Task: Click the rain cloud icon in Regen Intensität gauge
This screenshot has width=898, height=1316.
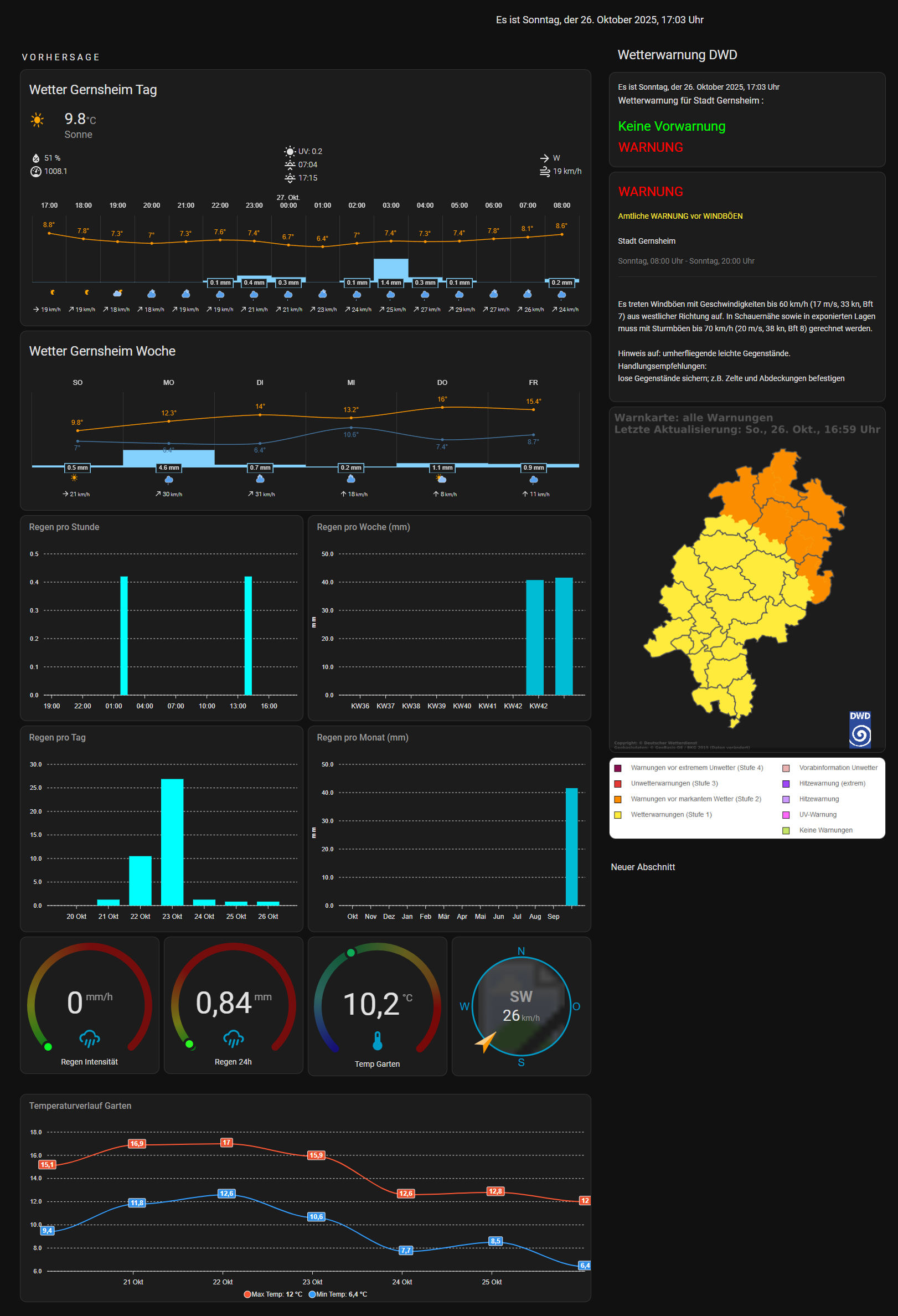Action: pyautogui.click(x=89, y=1039)
